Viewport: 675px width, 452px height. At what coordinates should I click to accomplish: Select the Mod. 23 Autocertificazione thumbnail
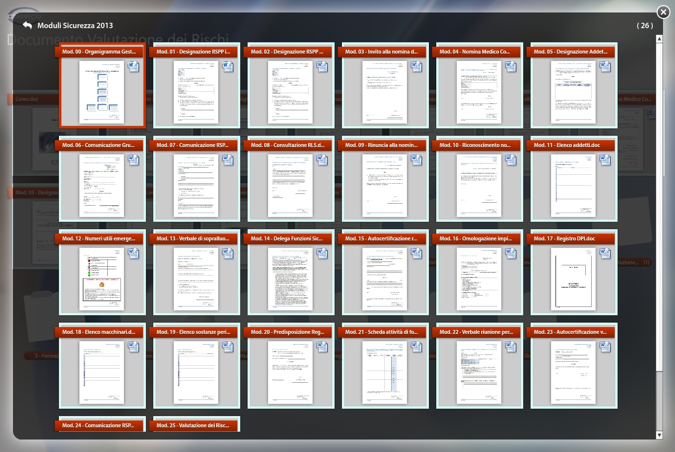pyautogui.click(x=573, y=372)
